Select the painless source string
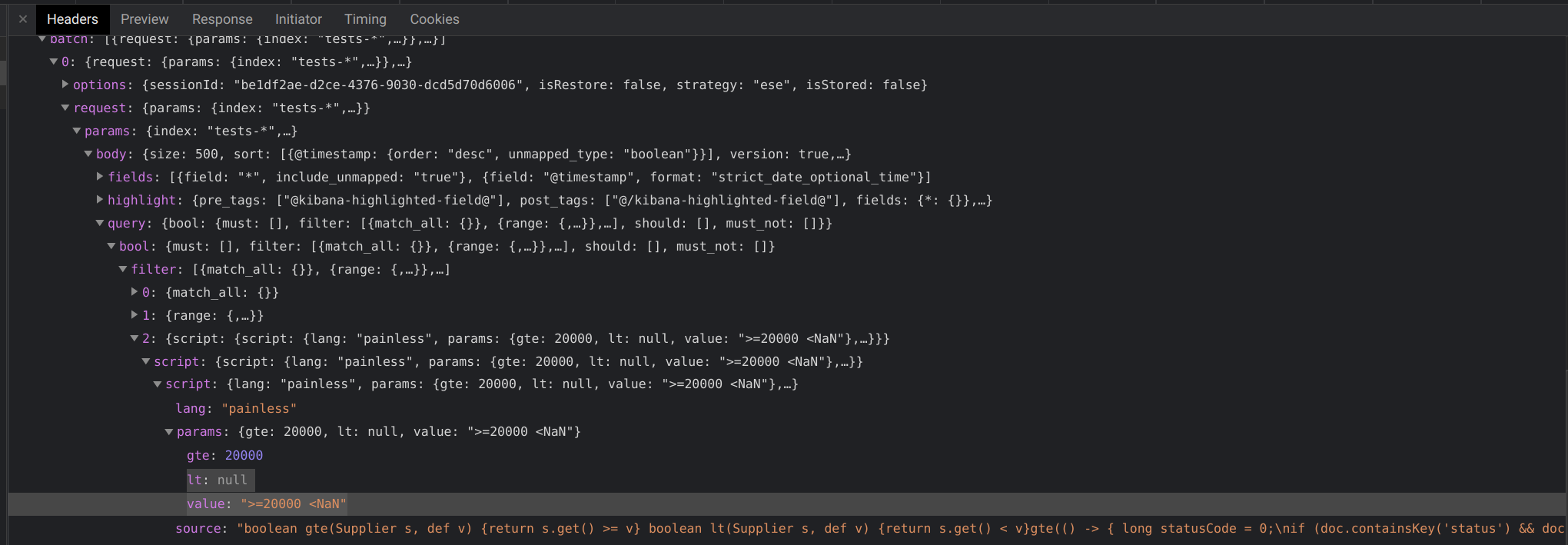This screenshot has width=1568, height=545. 538,528
